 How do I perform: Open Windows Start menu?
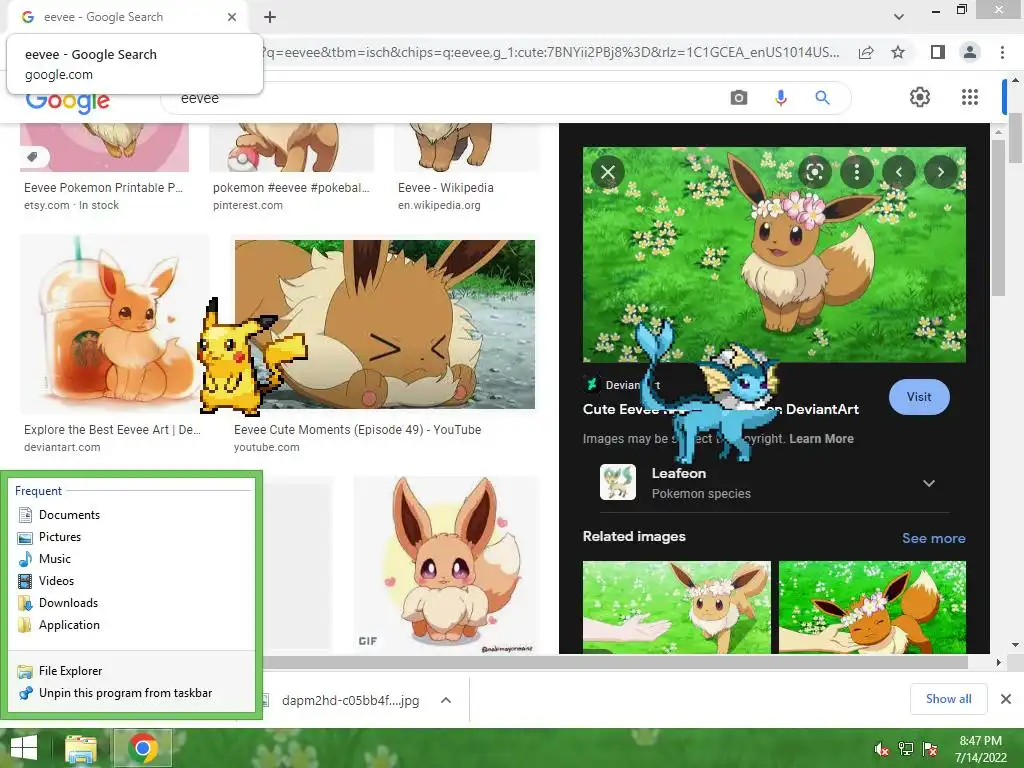[x=24, y=748]
